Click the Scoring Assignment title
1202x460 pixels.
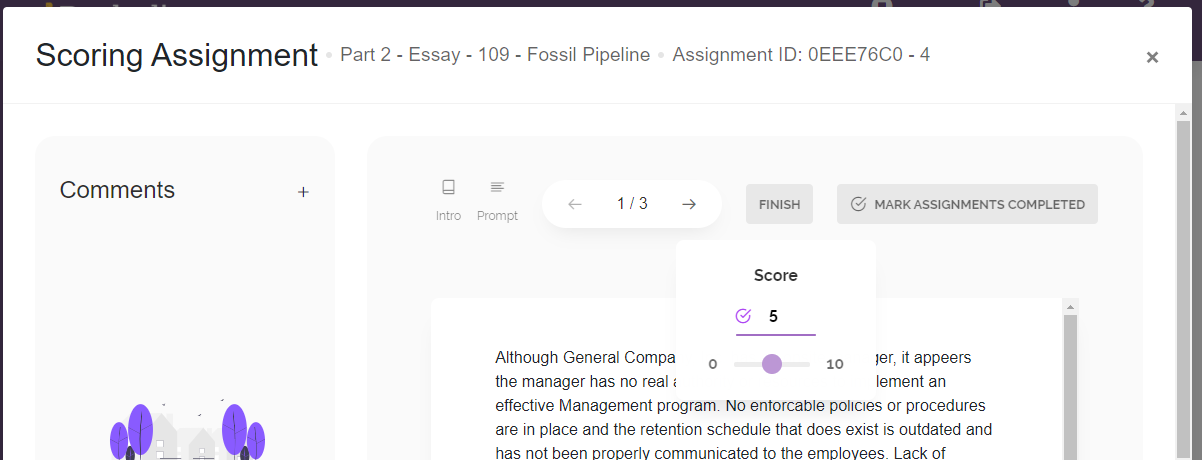click(176, 55)
